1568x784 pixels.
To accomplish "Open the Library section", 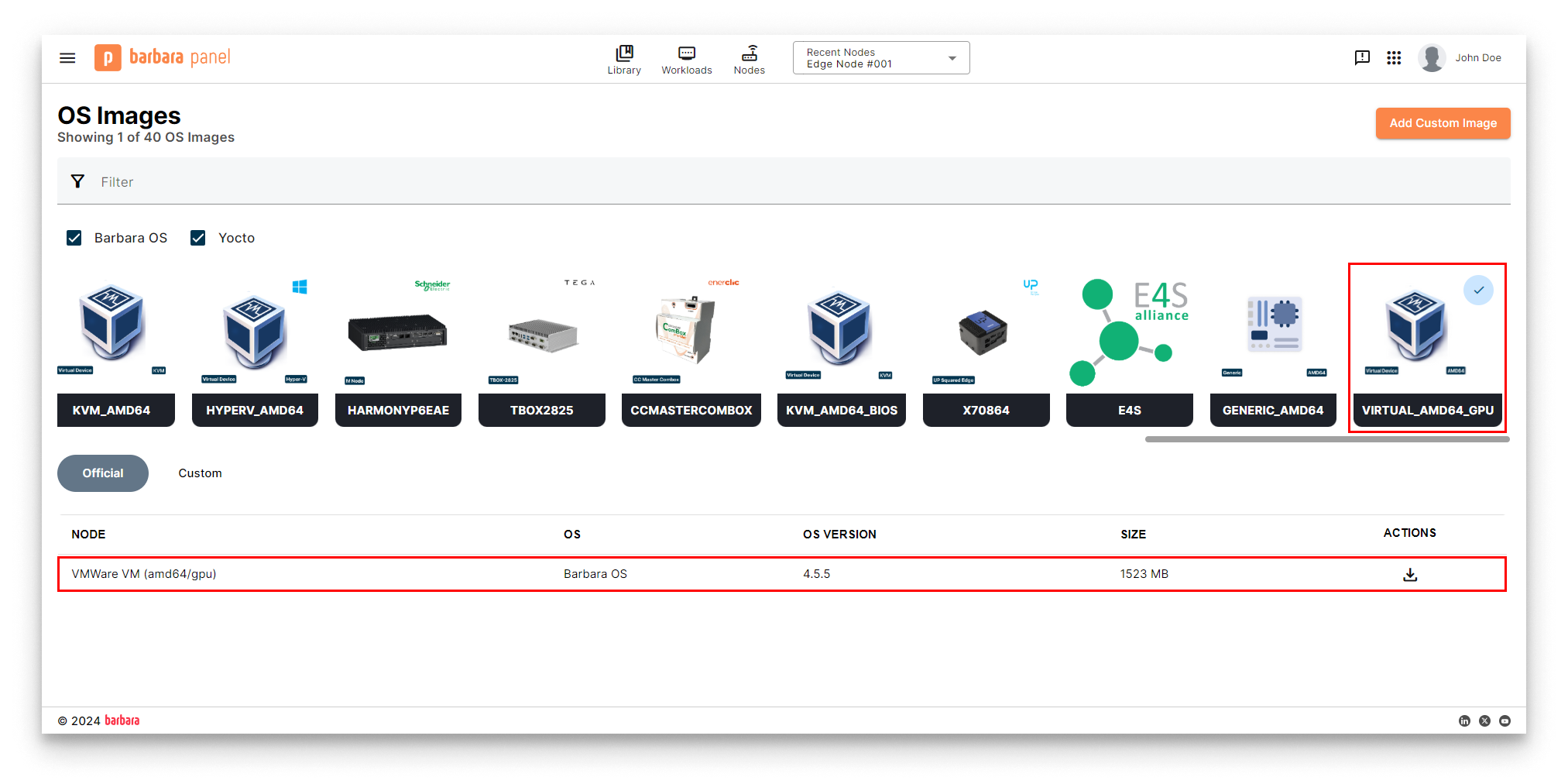I will pyautogui.click(x=623, y=60).
